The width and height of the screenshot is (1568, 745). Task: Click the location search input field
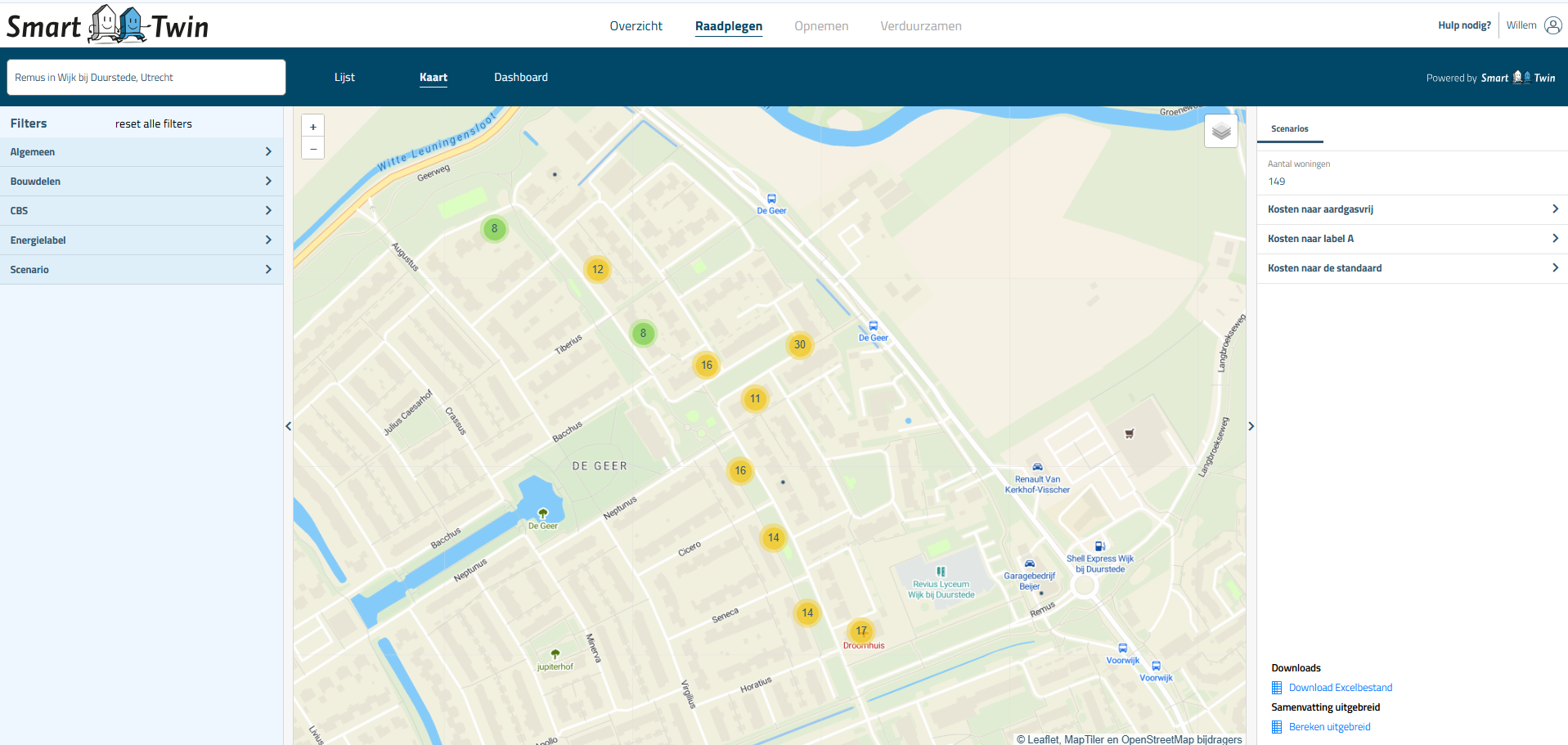coord(146,78)
